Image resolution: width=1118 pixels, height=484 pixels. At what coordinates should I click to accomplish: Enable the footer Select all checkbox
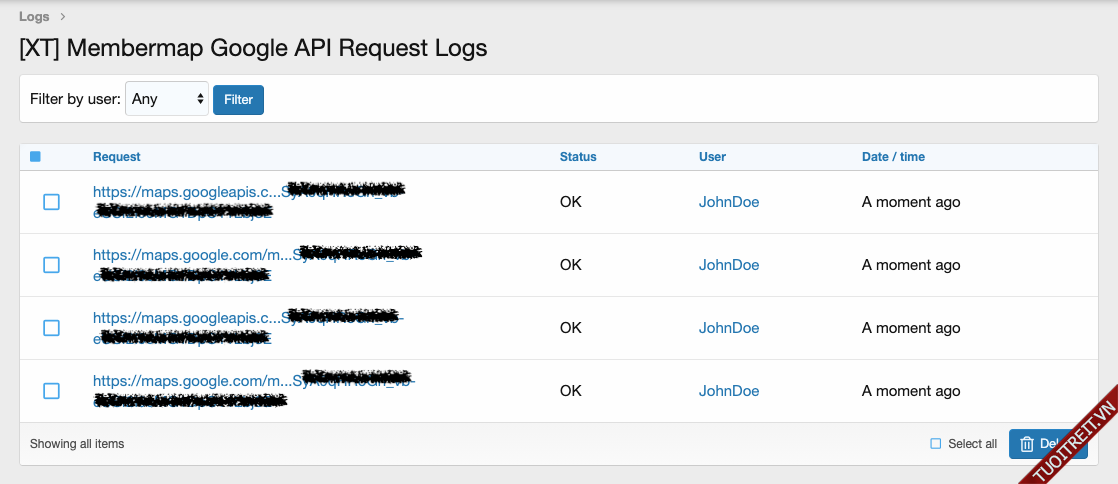936,444
